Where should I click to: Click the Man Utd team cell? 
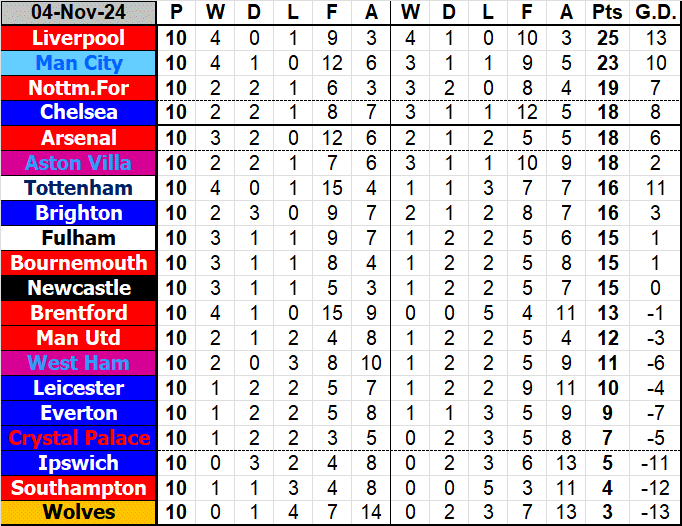pyautogui.click(x=79, y=338)
